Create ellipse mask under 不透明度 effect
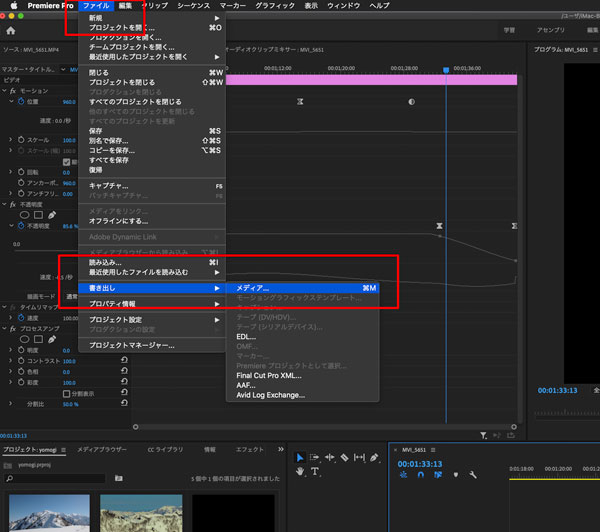This screenshot has height=532, width=600. pos(24,215)
